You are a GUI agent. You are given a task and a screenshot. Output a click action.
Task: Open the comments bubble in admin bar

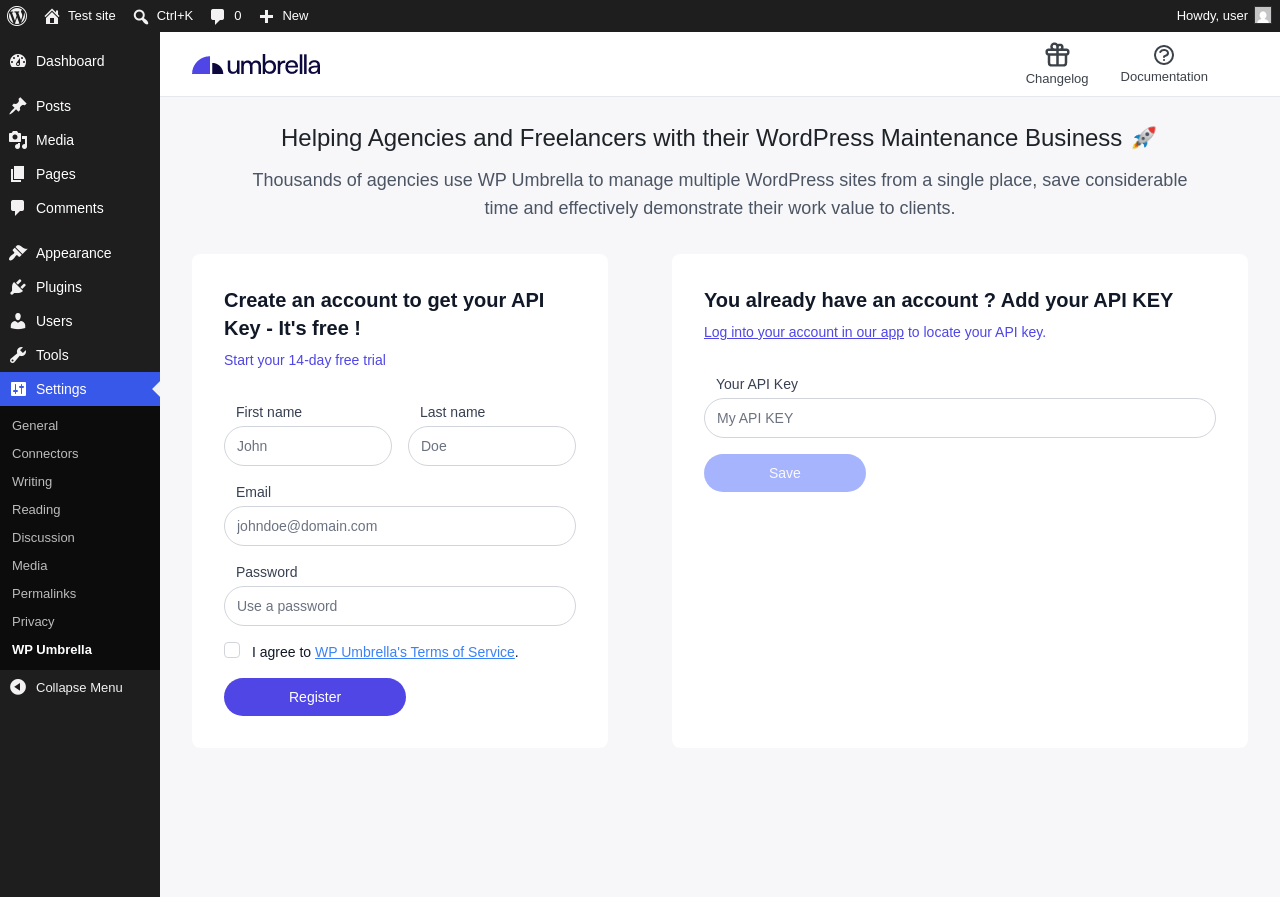[x=218, y=16]
